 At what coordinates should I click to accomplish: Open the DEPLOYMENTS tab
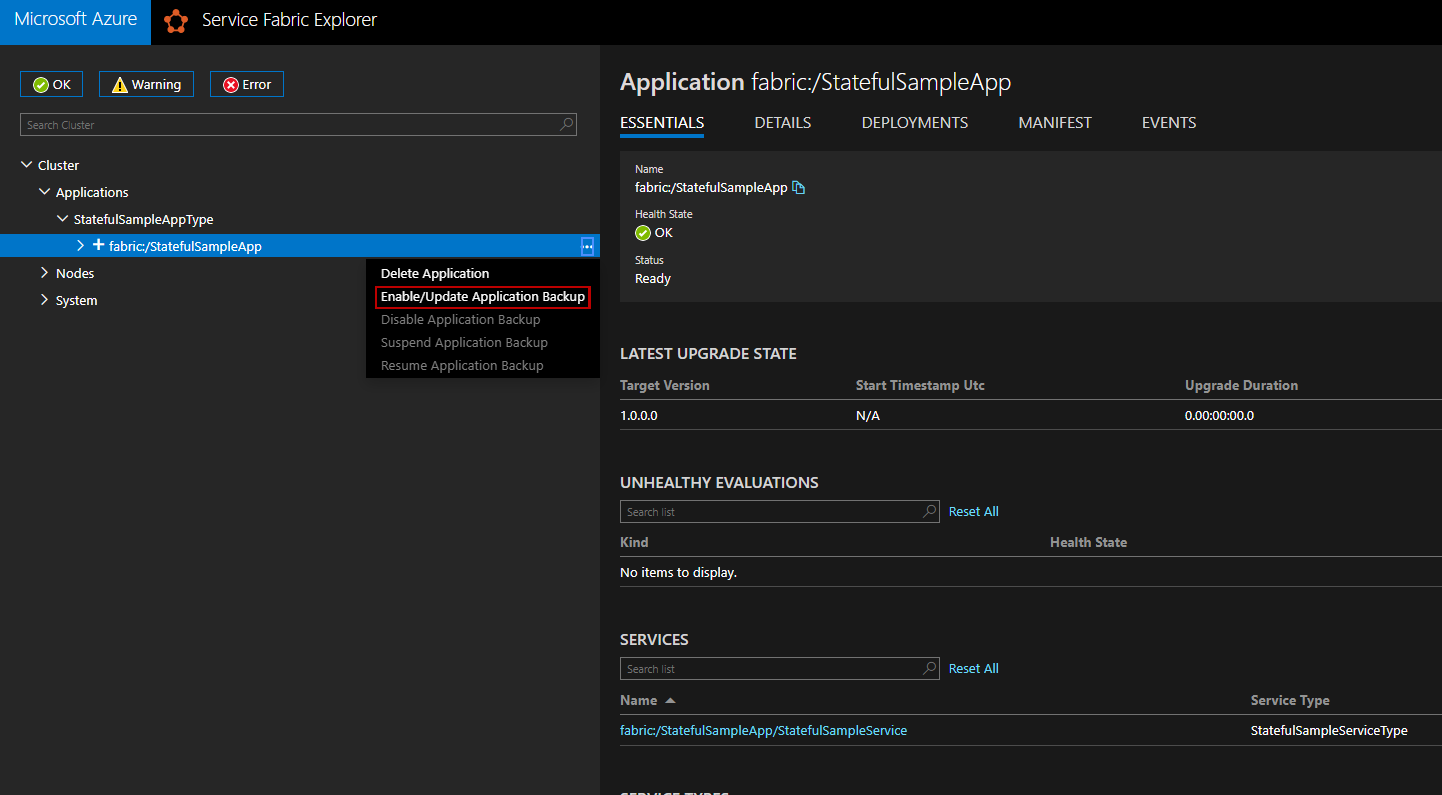point(914,123)
